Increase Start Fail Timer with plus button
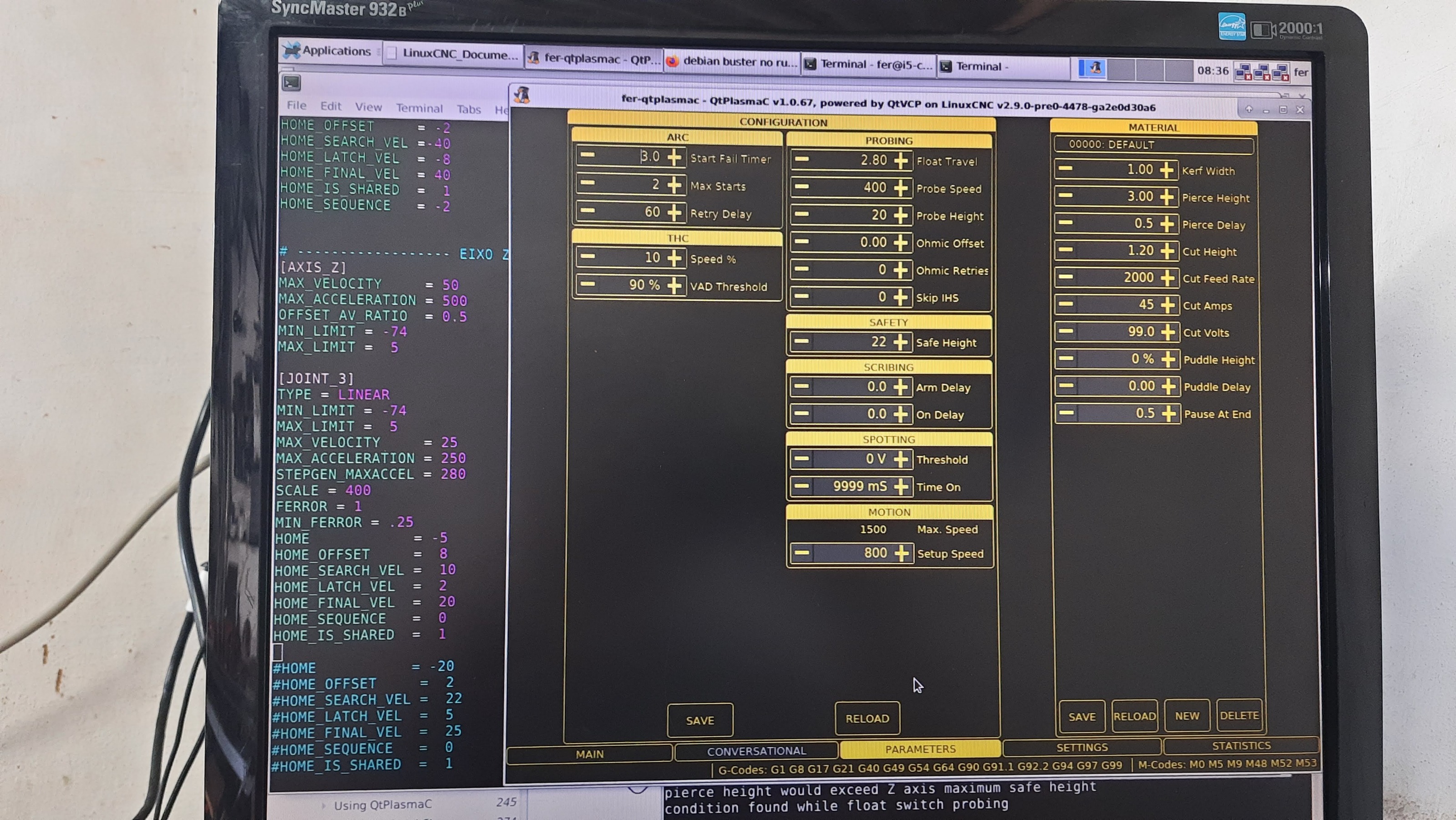The height and width of the screenshot is (820, 1456). (674, 157)
